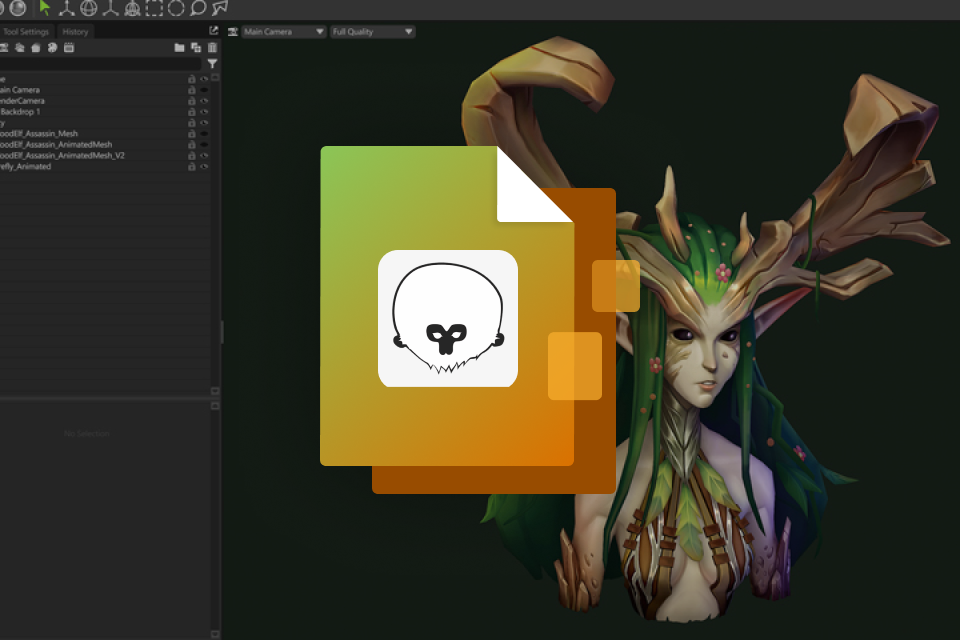The image size is (960, 640).
Task: Toggle lock on the RenderCamera row
Action: tap(192, 101)
